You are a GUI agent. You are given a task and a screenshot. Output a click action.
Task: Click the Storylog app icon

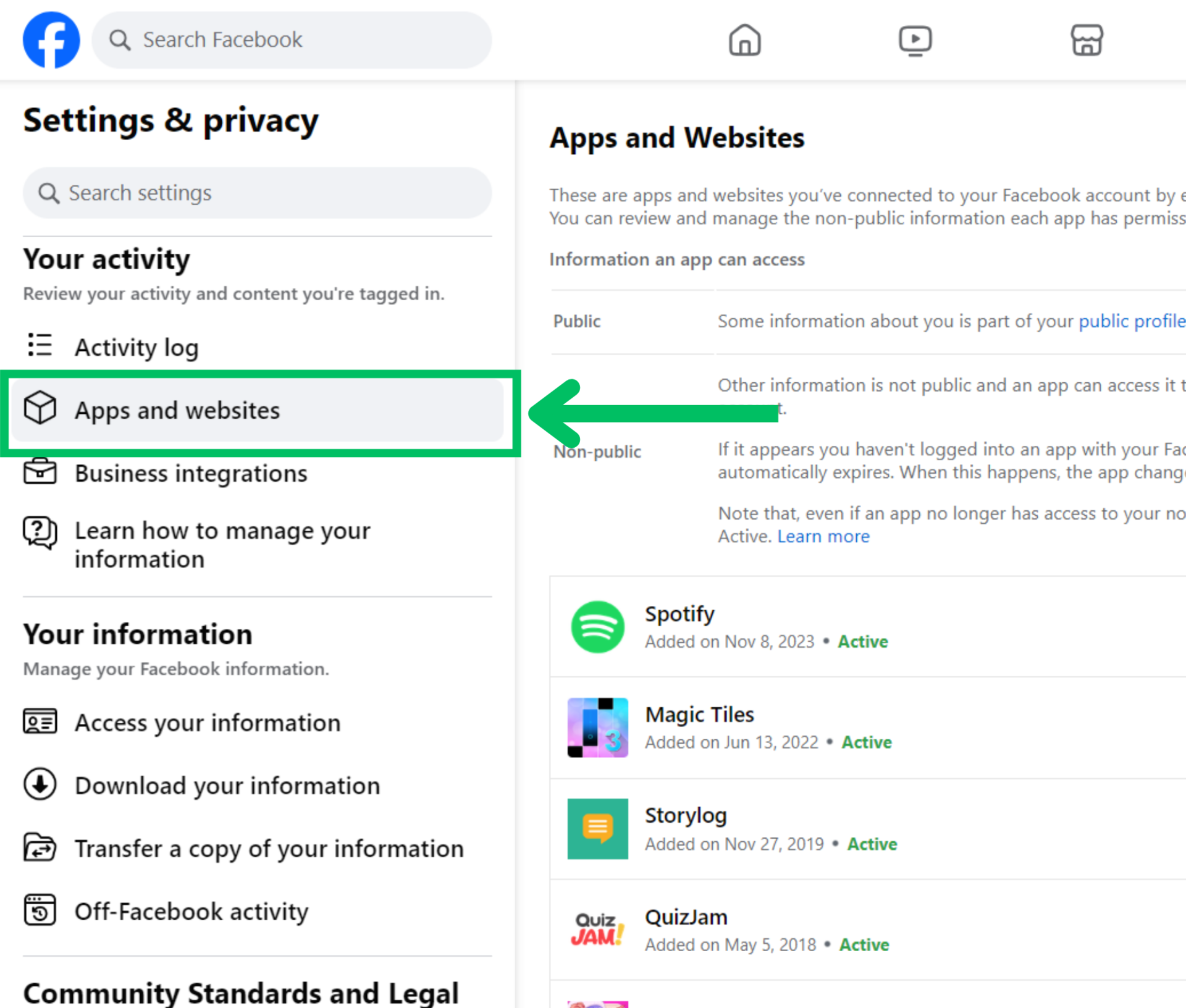tap(597, 829)
